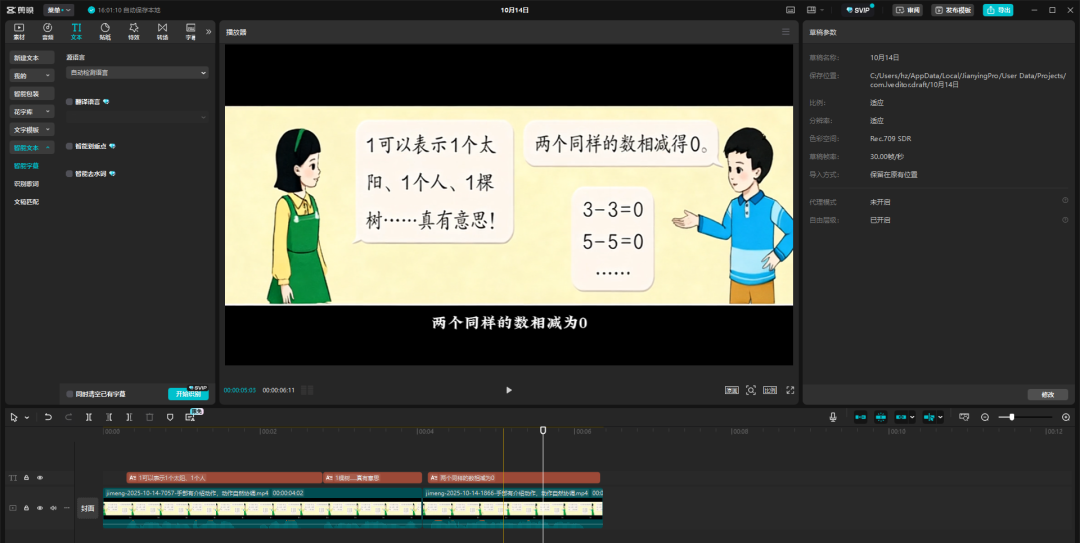Click the 审阅 review button
1080x543 pixels.
908,10
